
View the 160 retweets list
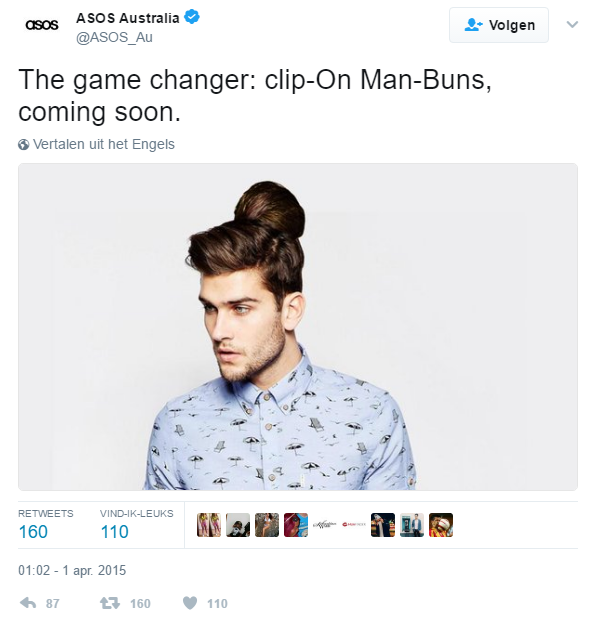tap(46, 525)
